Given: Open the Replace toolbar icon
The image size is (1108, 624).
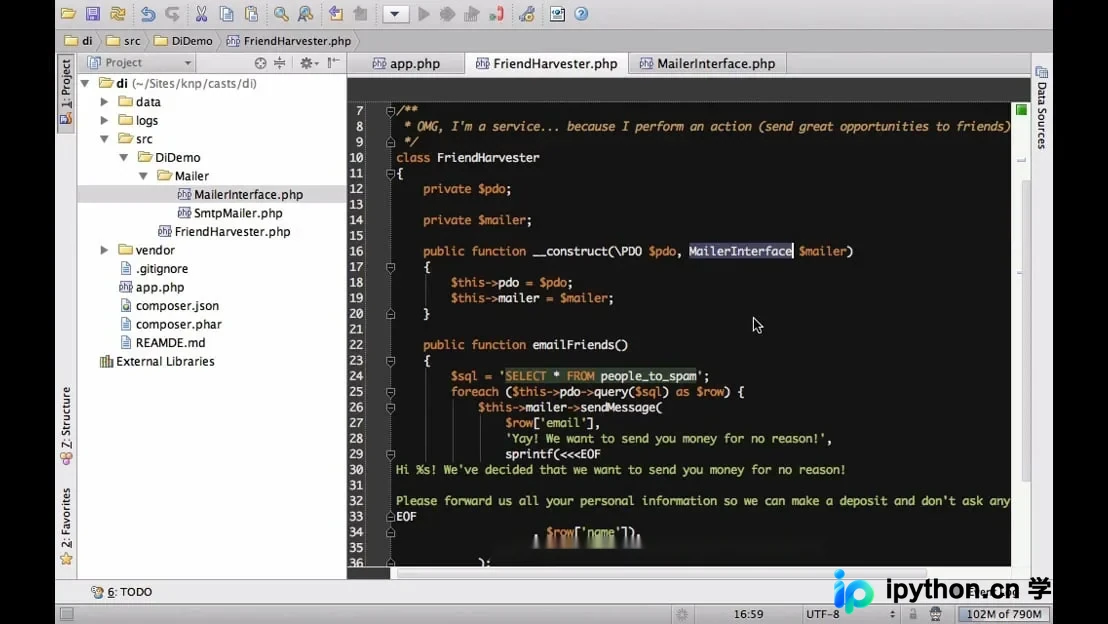Looking at the screenshot, I should [x=305, y=13].
